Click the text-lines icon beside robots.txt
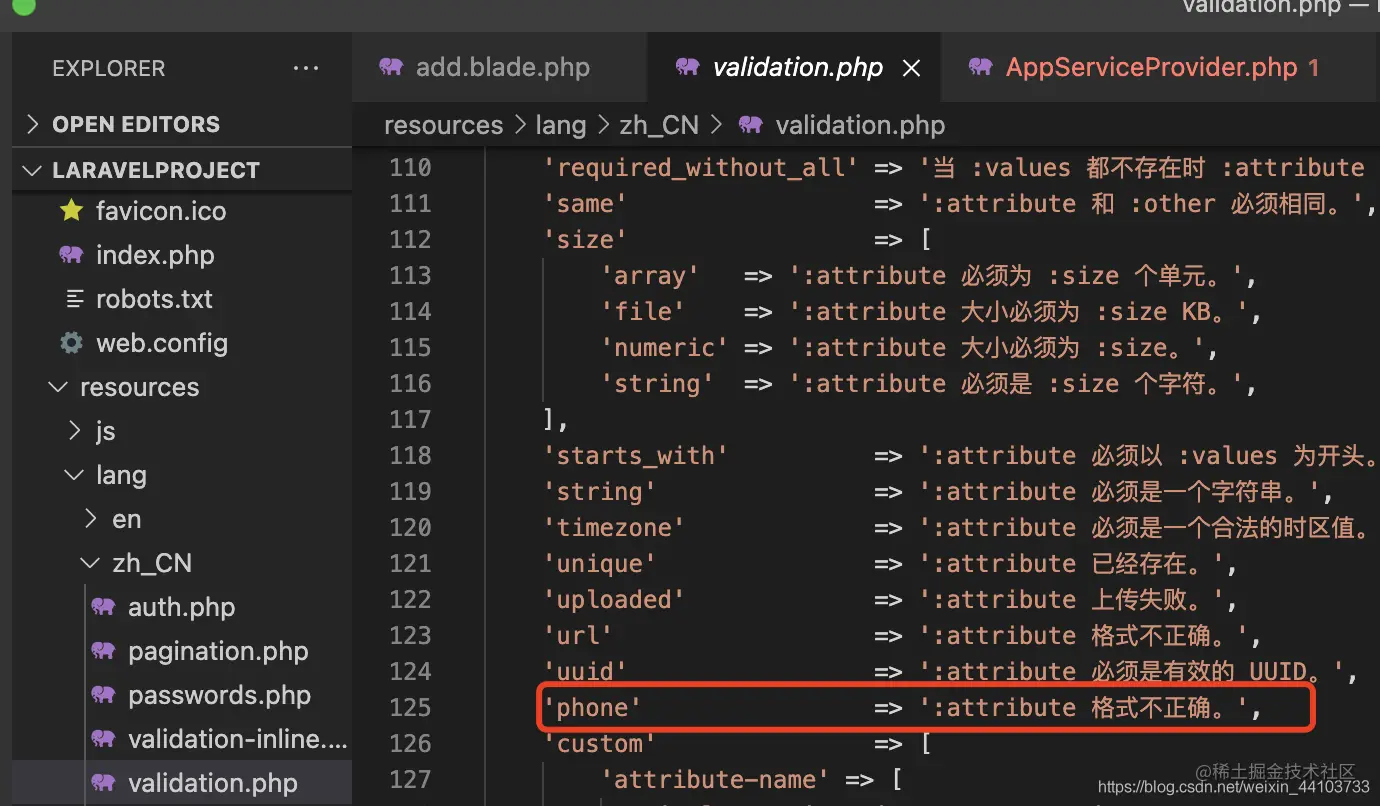Viewport: 1380px width, 806px height. coord(74,299)
